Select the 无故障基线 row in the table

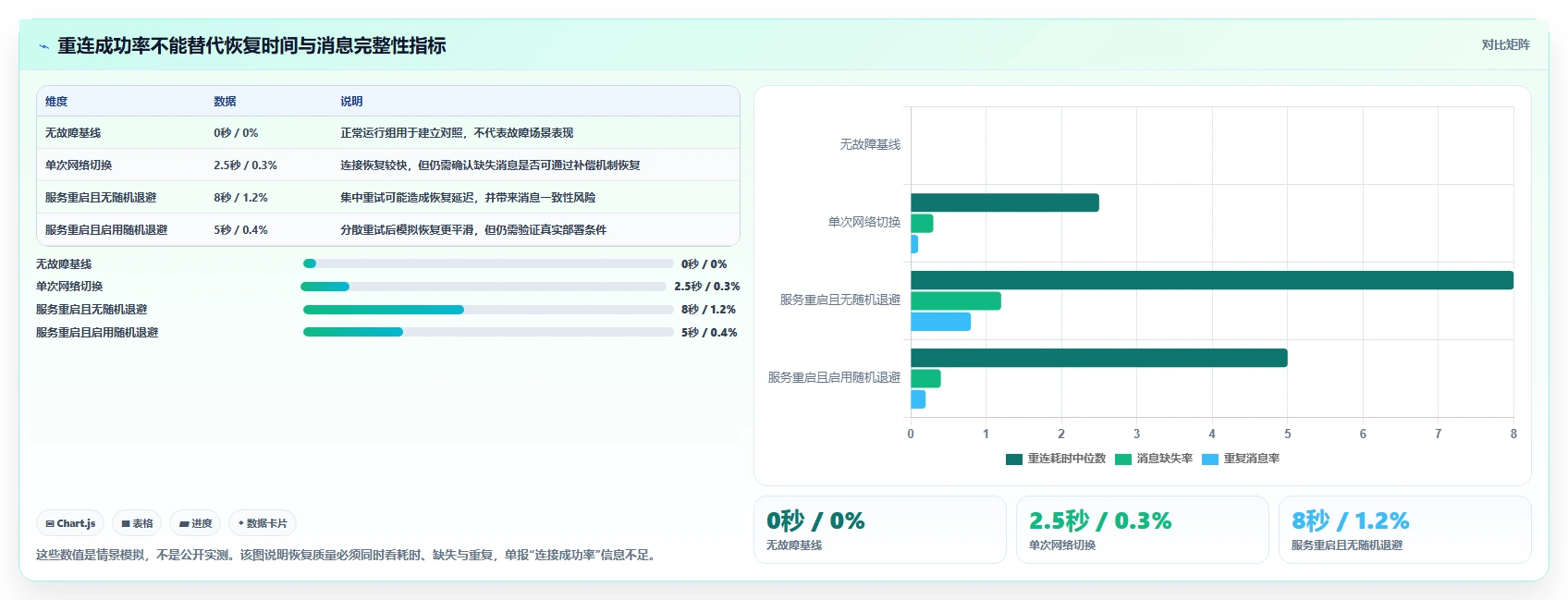pyautogui.click(x=388, y=133)
